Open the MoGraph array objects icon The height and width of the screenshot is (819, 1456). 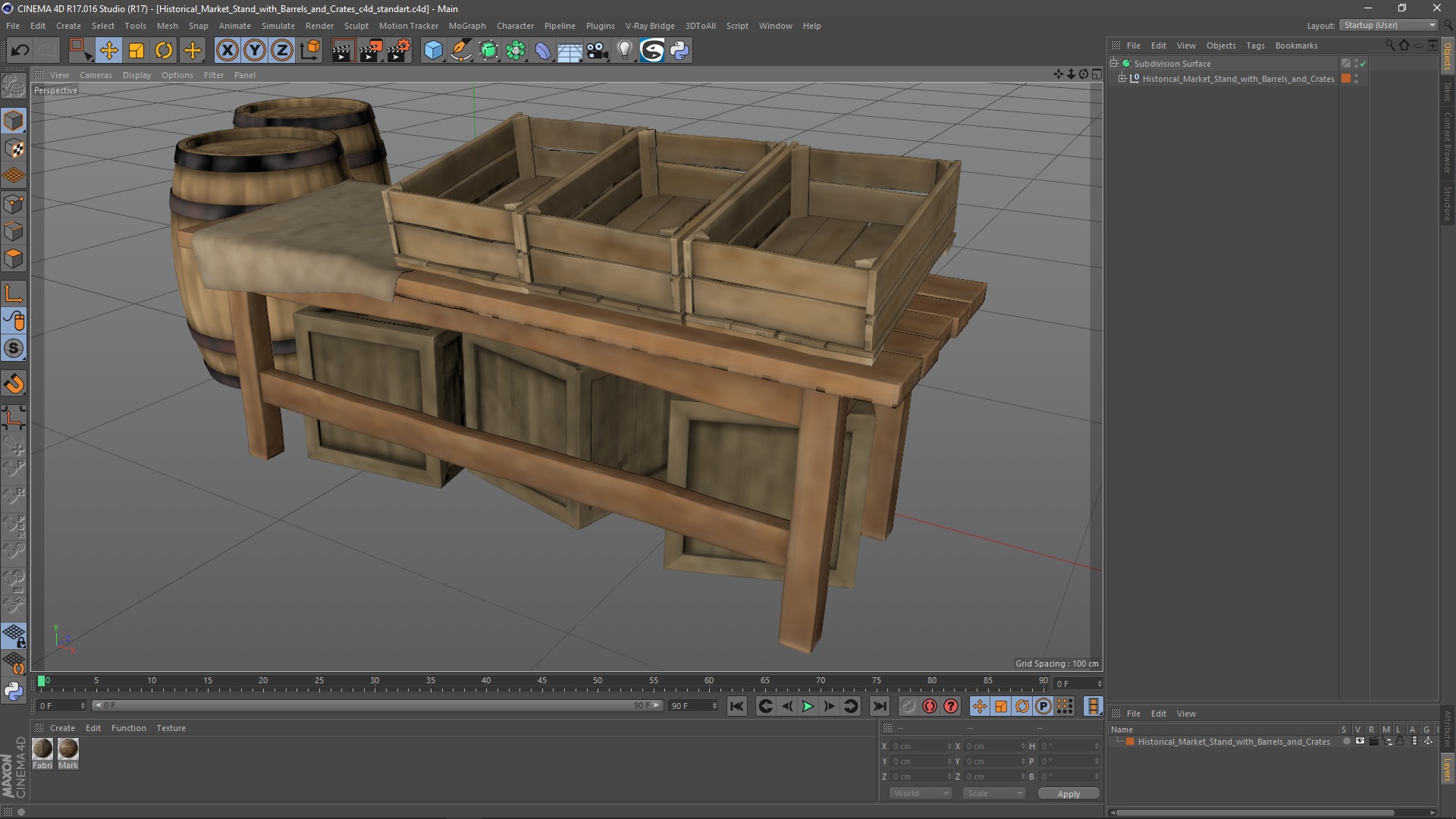[x=516, y=51]
